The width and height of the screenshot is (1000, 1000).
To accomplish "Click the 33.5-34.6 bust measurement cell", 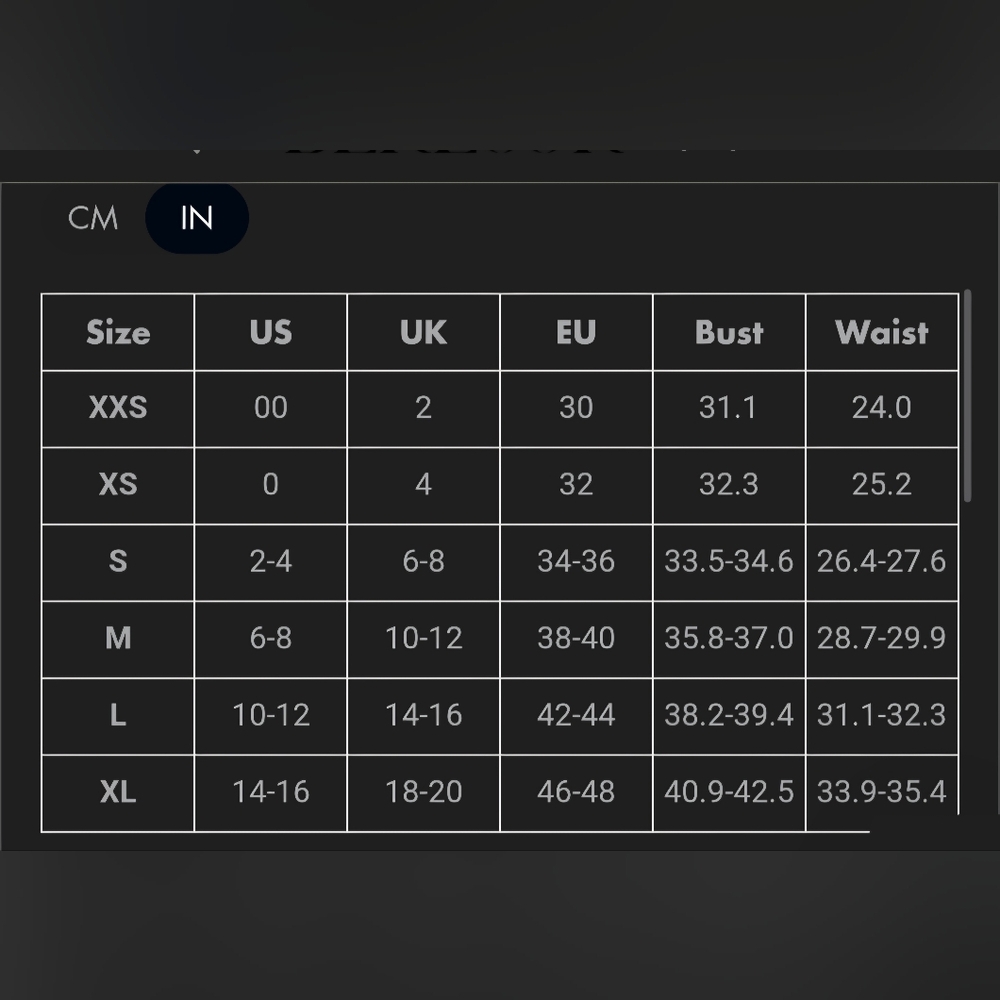I will [x=729, y=561].
